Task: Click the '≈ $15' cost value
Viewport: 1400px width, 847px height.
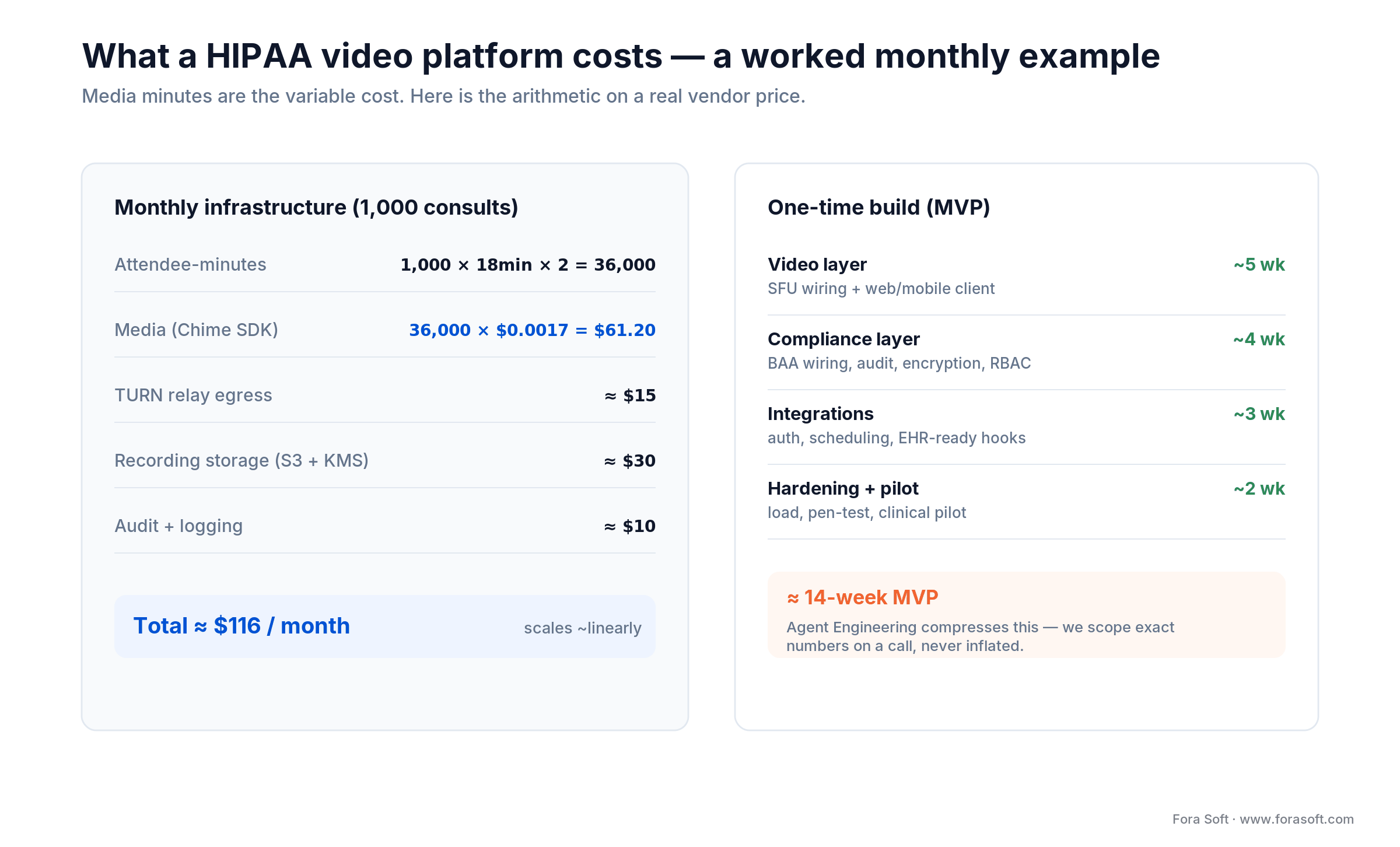Action: [630, 395]
